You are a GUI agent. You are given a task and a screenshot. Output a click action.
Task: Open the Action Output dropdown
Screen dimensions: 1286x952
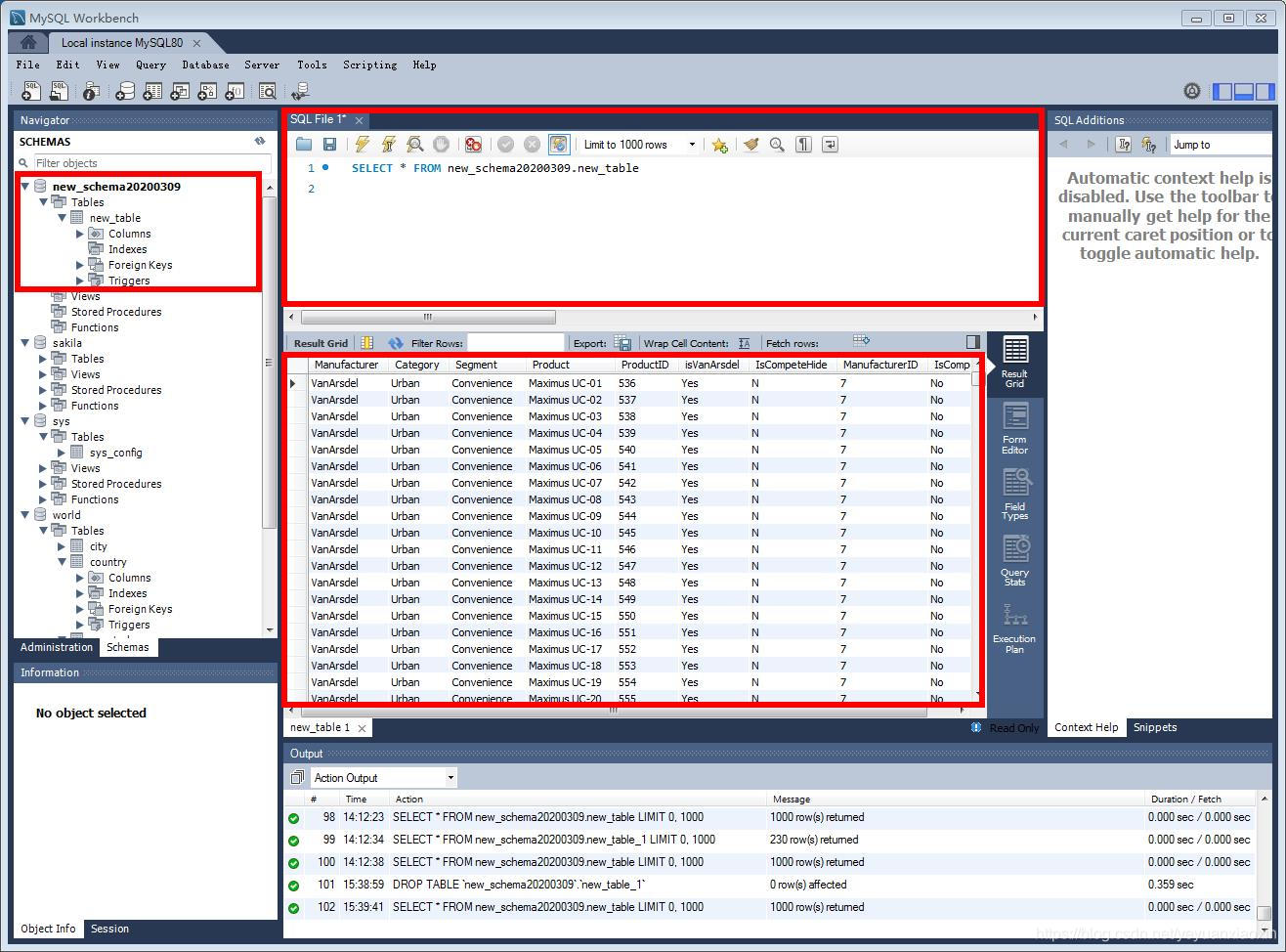click(384, 778)
